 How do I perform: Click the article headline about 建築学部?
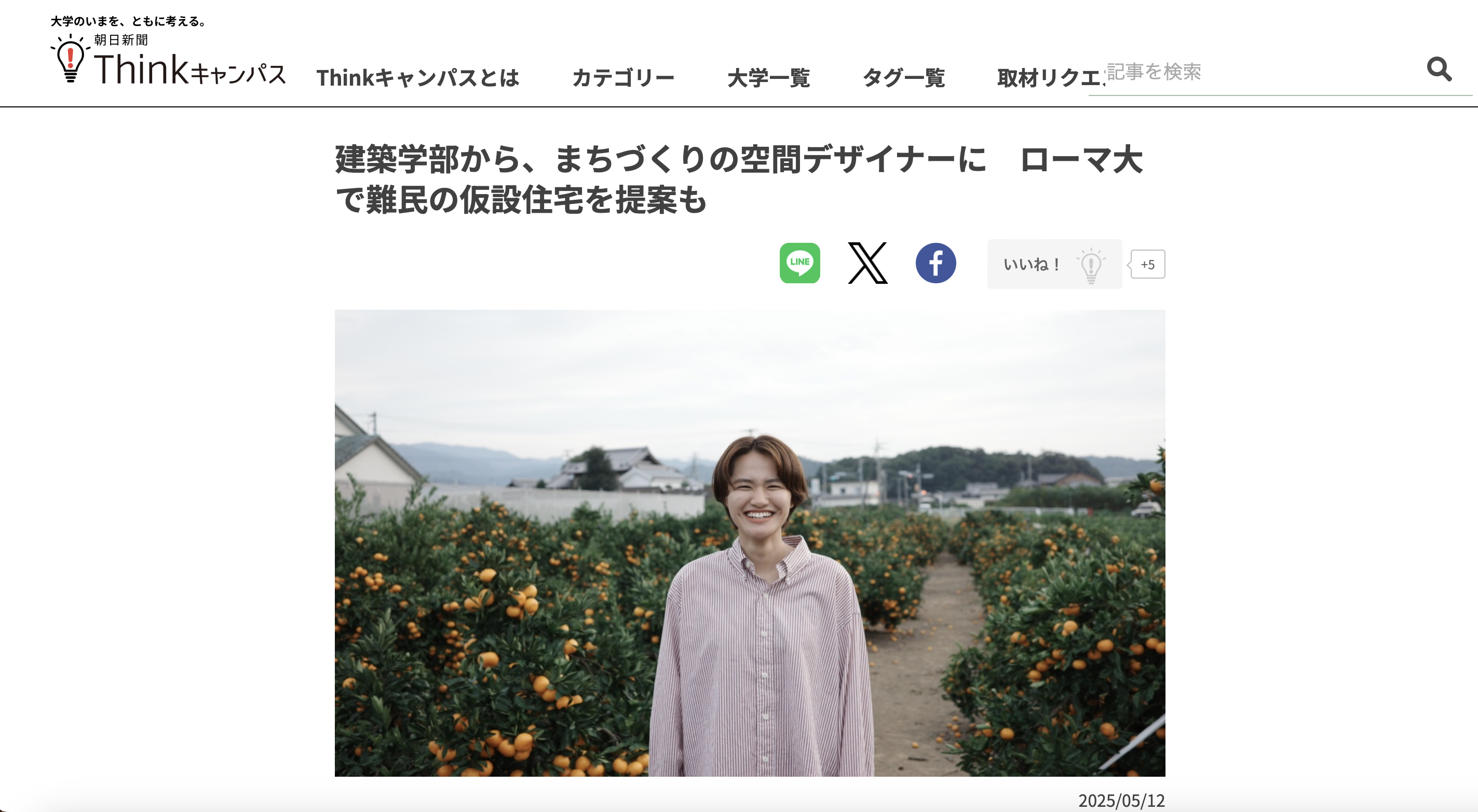[739, 180]
